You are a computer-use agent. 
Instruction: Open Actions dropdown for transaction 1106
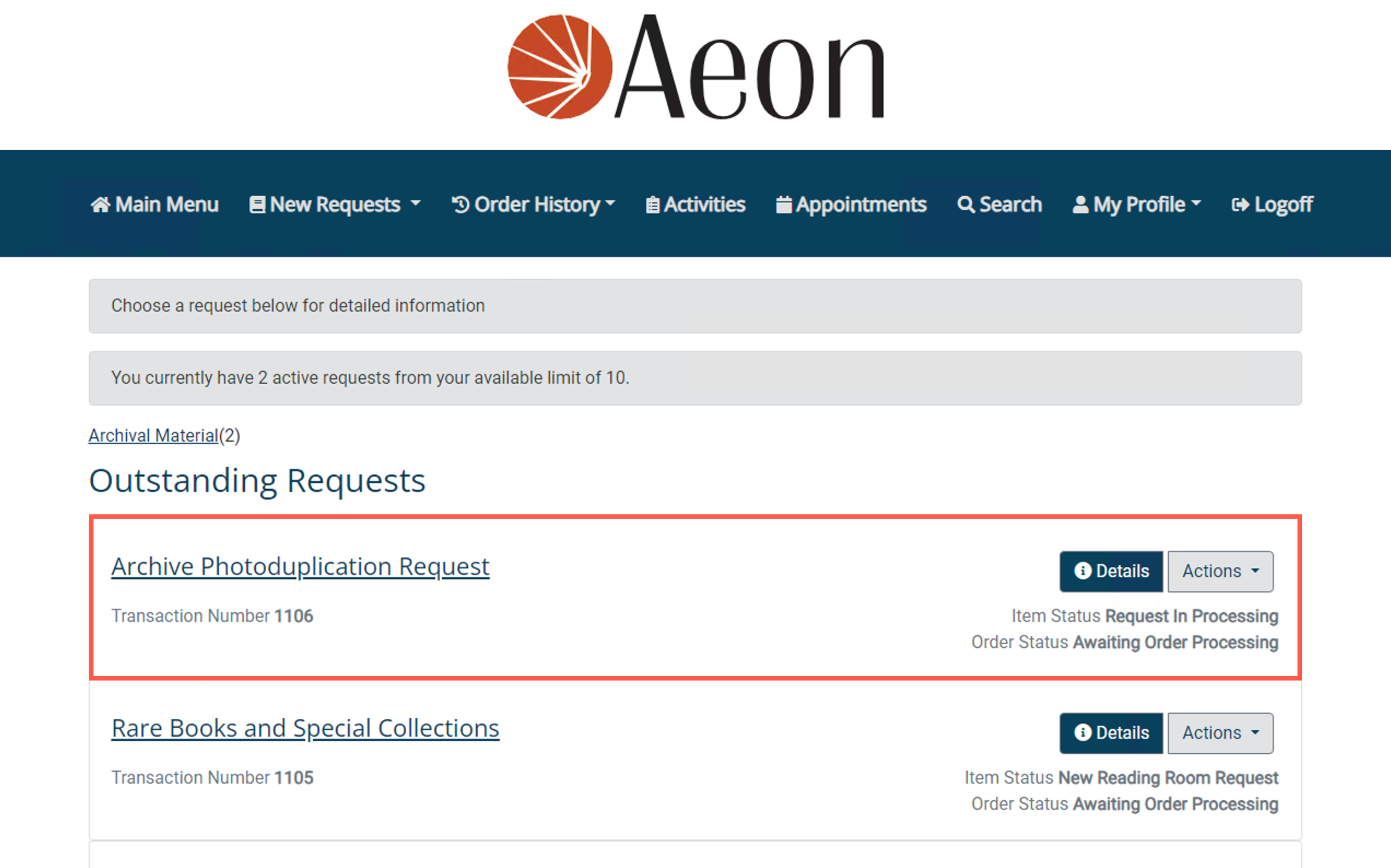(x=1220, y=571)
